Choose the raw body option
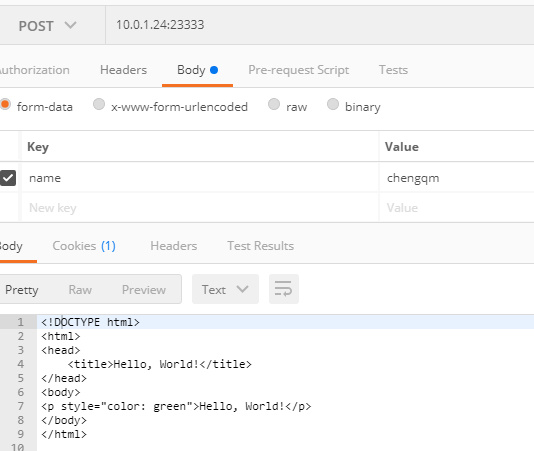Screen dimensions: 534x451 (274, 104)
